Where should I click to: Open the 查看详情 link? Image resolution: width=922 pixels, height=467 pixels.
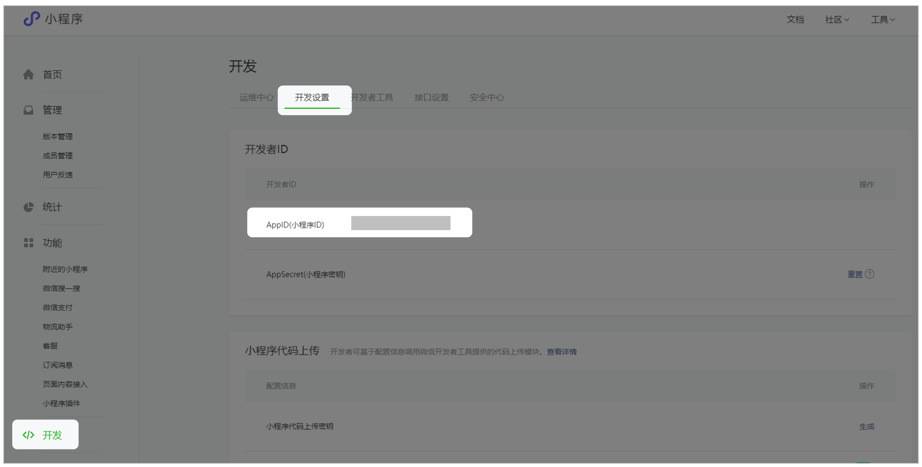coord(561,352)
